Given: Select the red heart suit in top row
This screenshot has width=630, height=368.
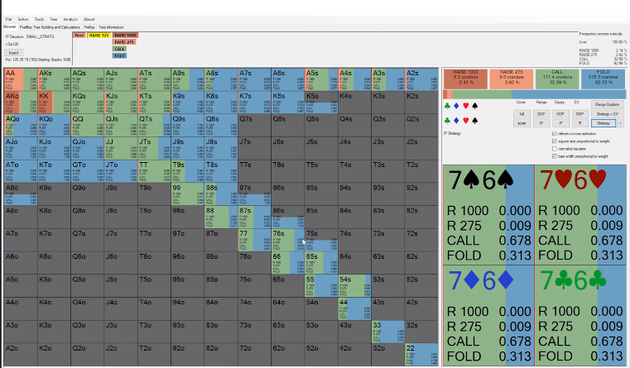Looking at the screenshot, I should pyautogui.click(x=466, y=106).
